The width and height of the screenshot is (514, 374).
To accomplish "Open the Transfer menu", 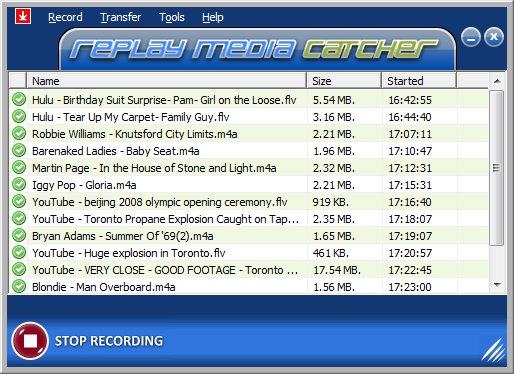I will pyautogui.click(x=121, y=17).
